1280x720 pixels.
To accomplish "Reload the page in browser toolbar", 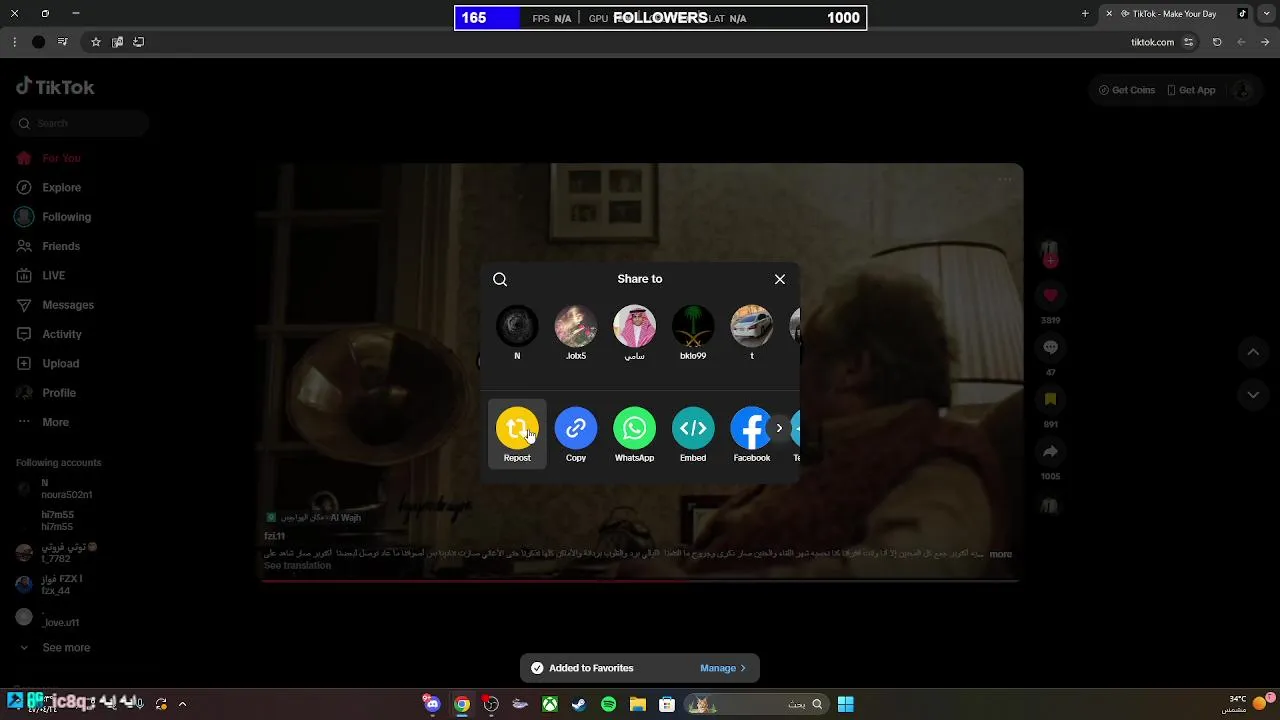I will click(1217, 42).
